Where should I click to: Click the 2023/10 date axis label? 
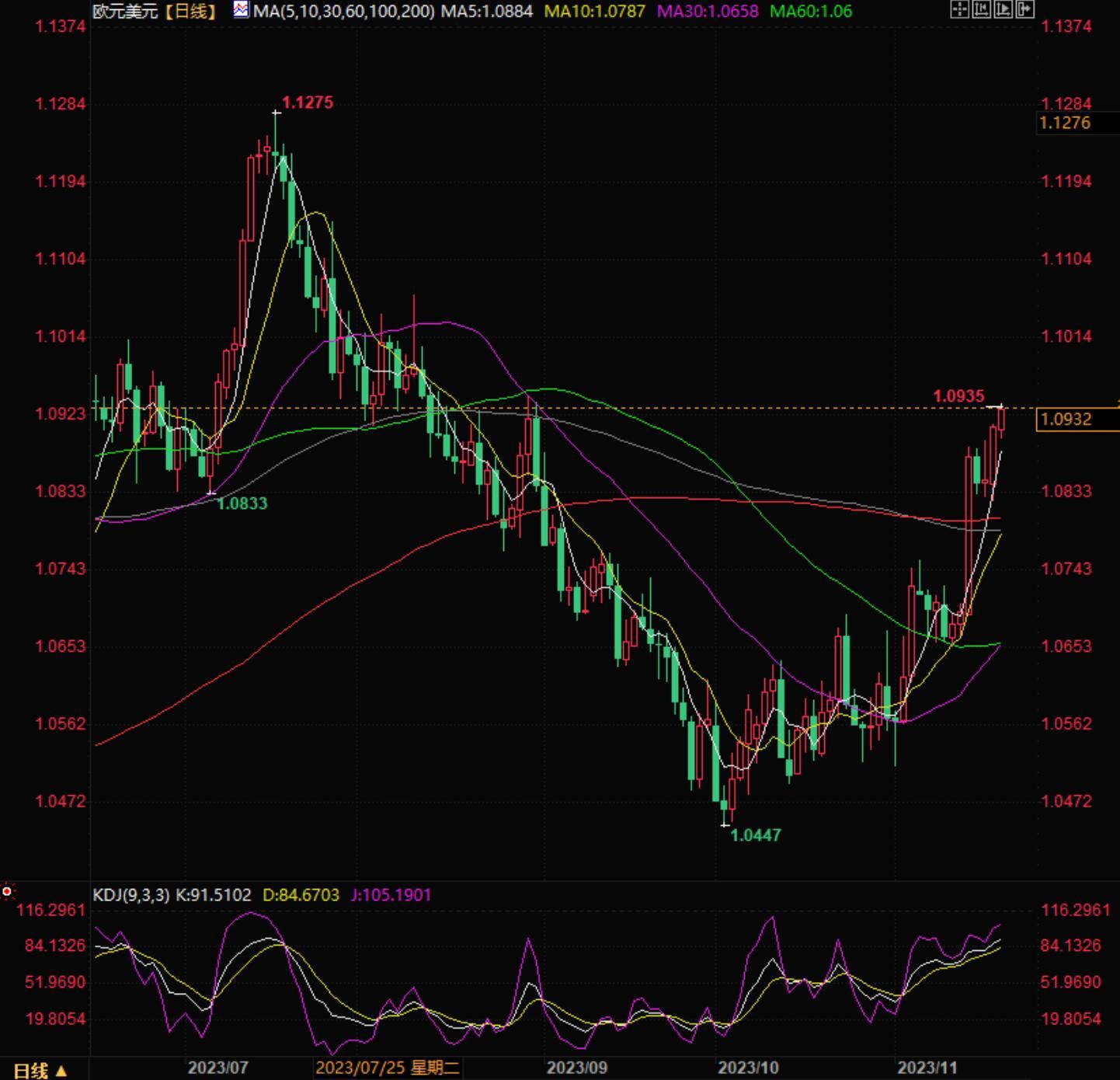coord(748,1068)
